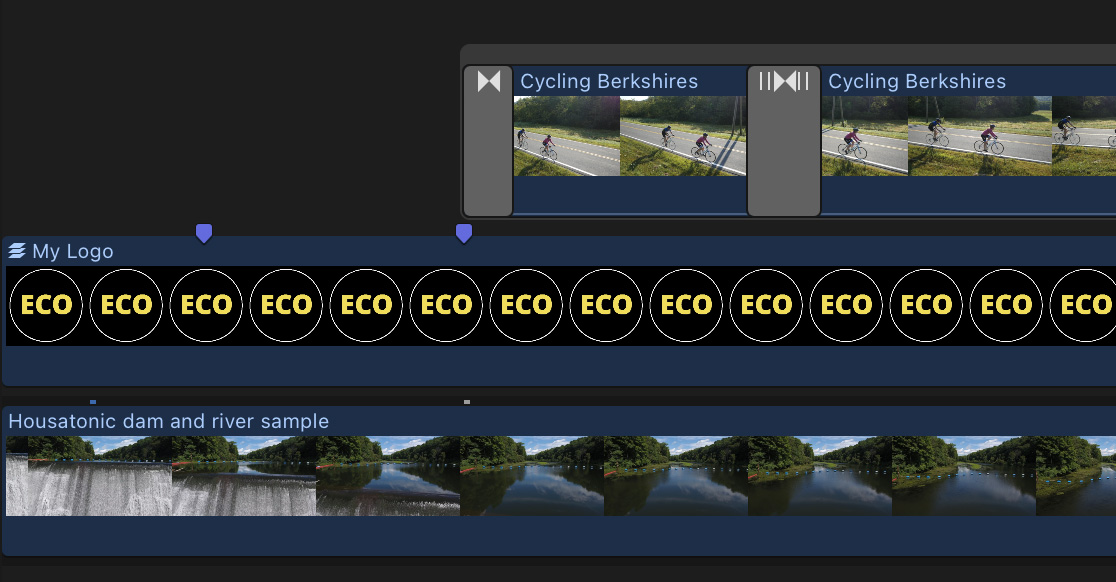Image resolution: width=1116 pixels, height=582 pixels.
Task: Select the first waterfall thumbnail in Housatonic clip
Action: point(89,476)
